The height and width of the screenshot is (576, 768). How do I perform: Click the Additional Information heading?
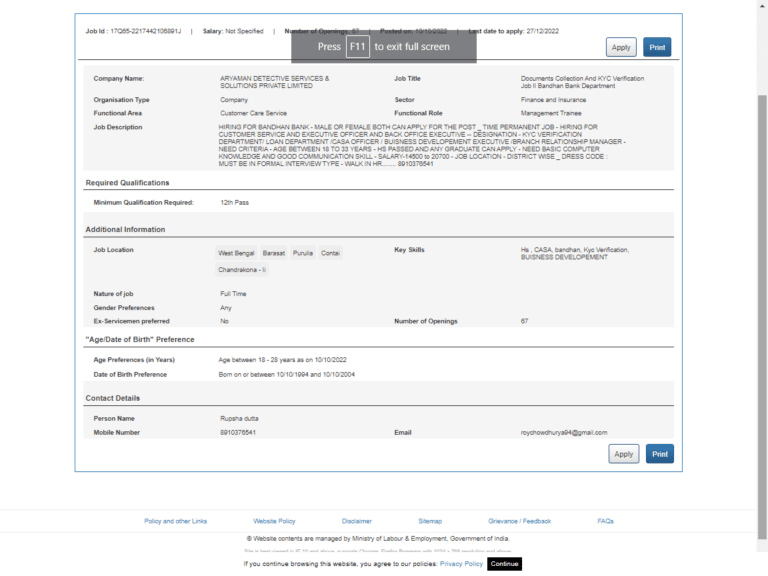pos(125,229)
